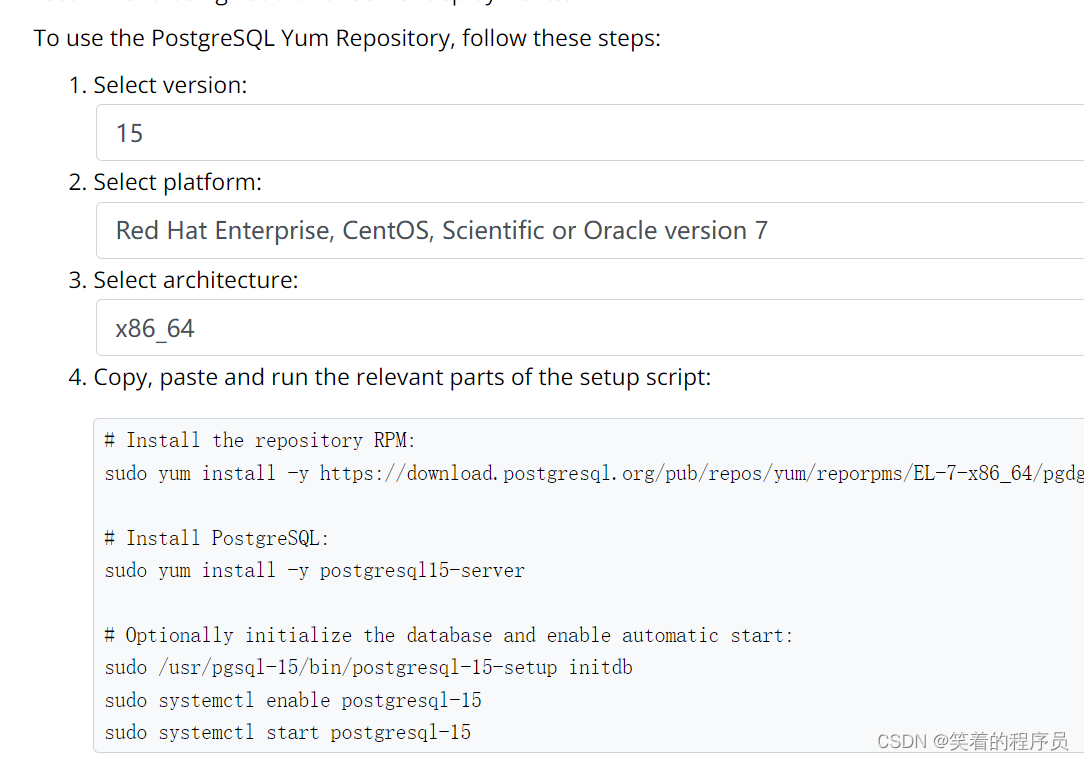Image resolution: width=1084 pixels, height=760 pixels.
Task: Click the '# Install the repository RPM:' comment
Action: 259,441
